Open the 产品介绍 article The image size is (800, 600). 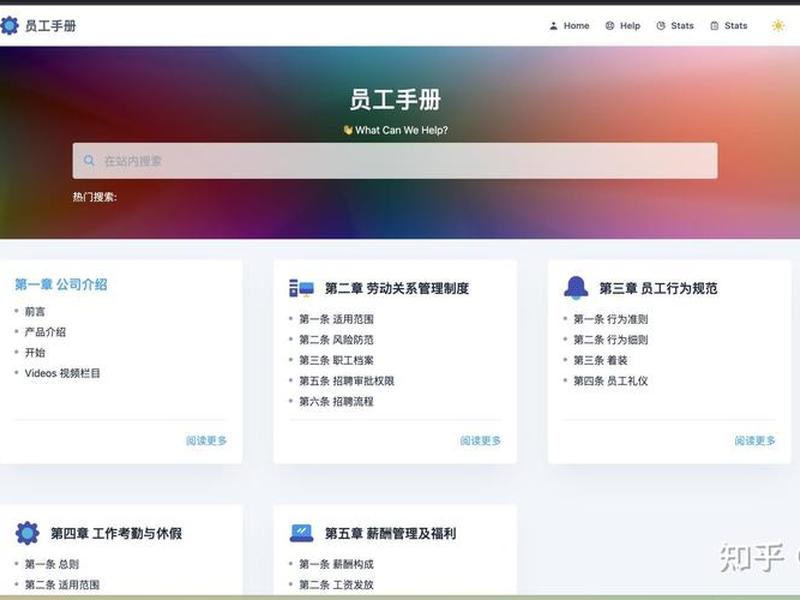click(x=45, y=332)
